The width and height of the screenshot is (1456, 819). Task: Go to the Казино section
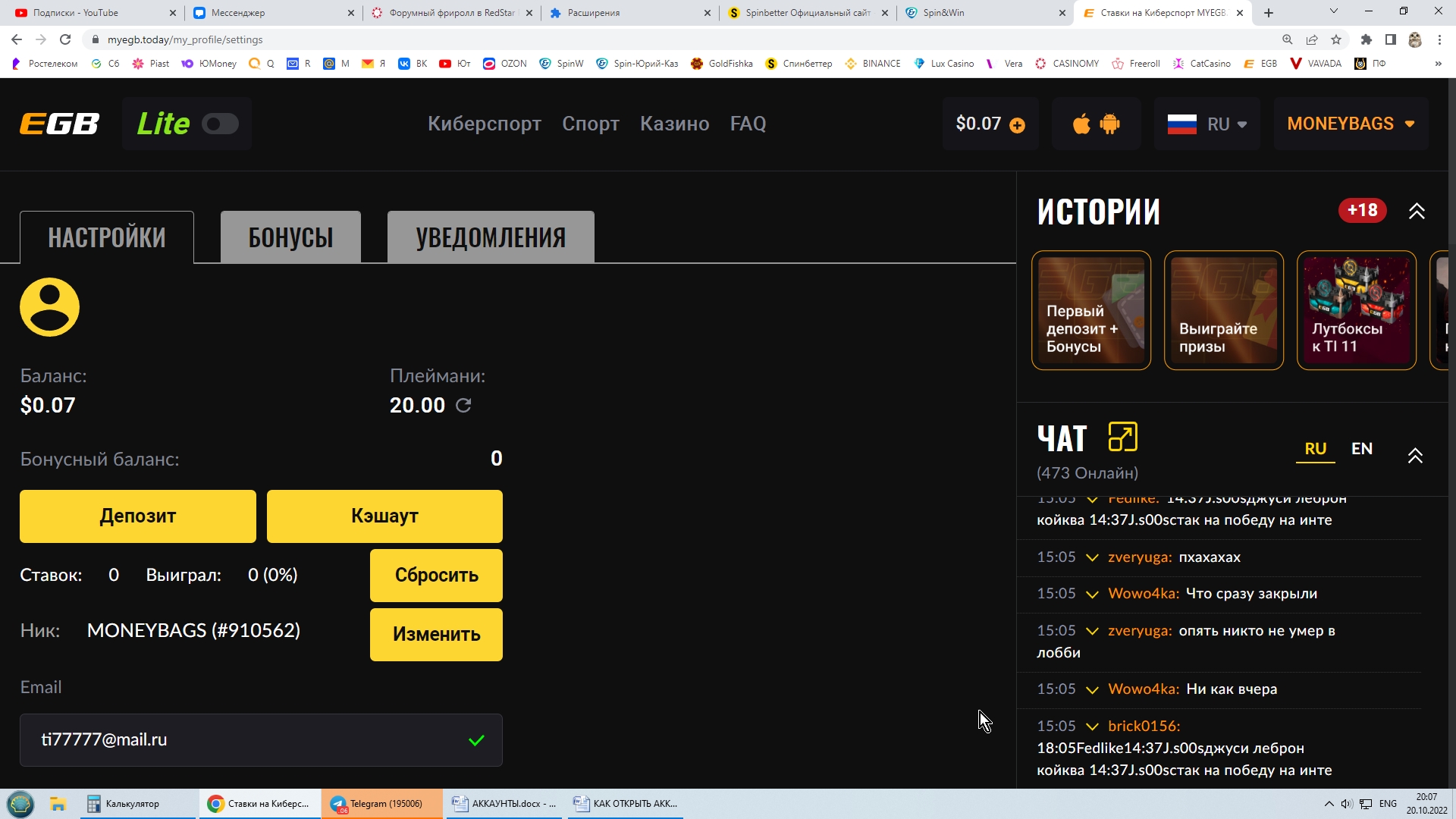tap(674, 124)
